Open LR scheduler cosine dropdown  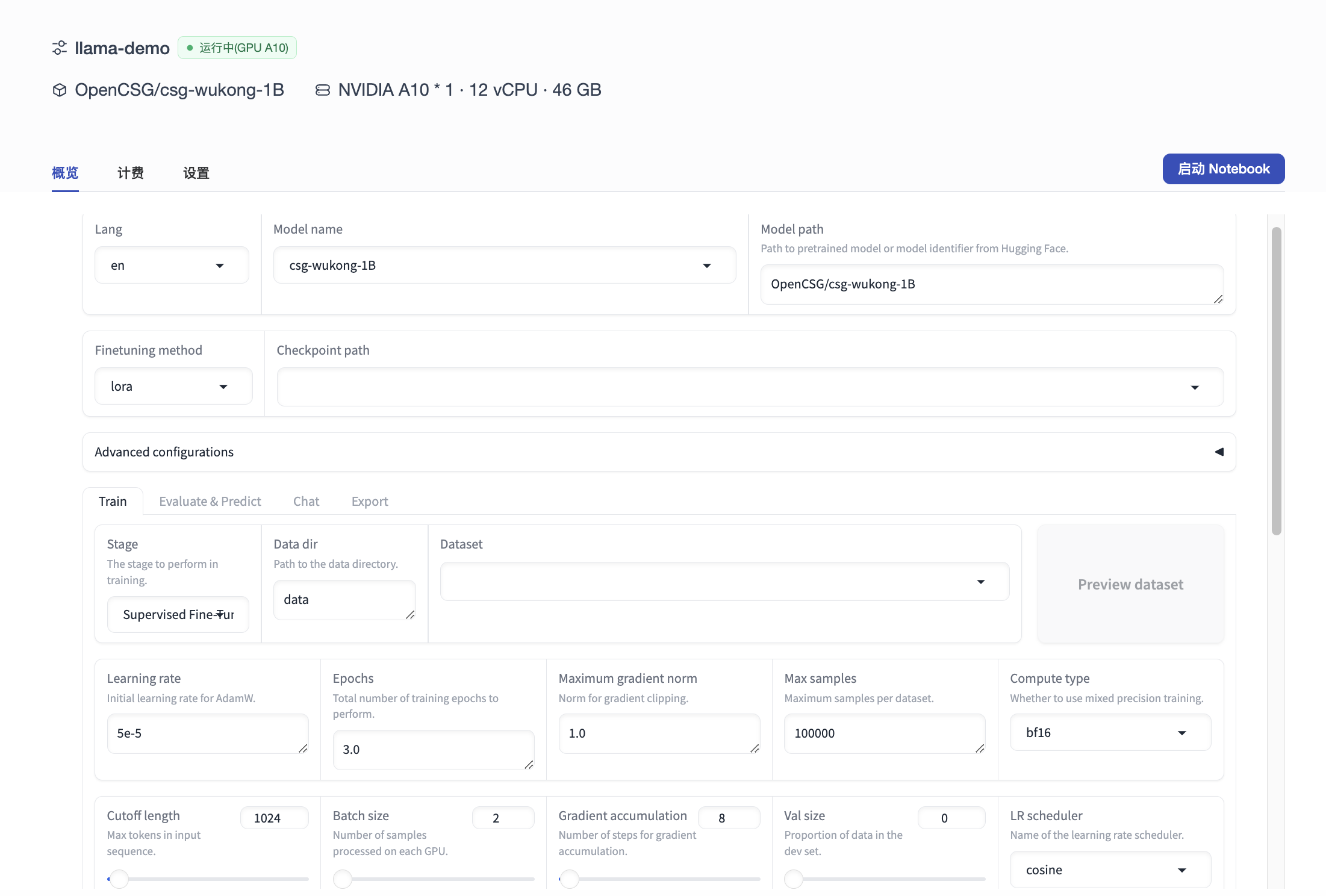tap(1110, 870)
